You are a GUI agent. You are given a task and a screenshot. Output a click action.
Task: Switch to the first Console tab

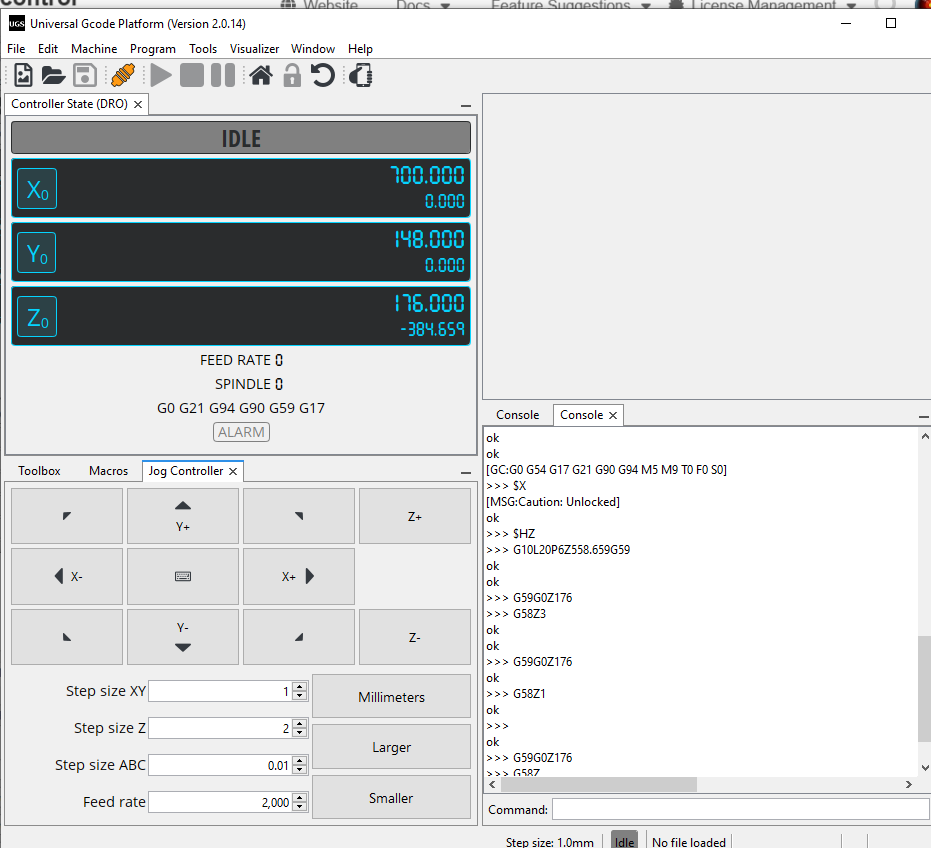518,415
